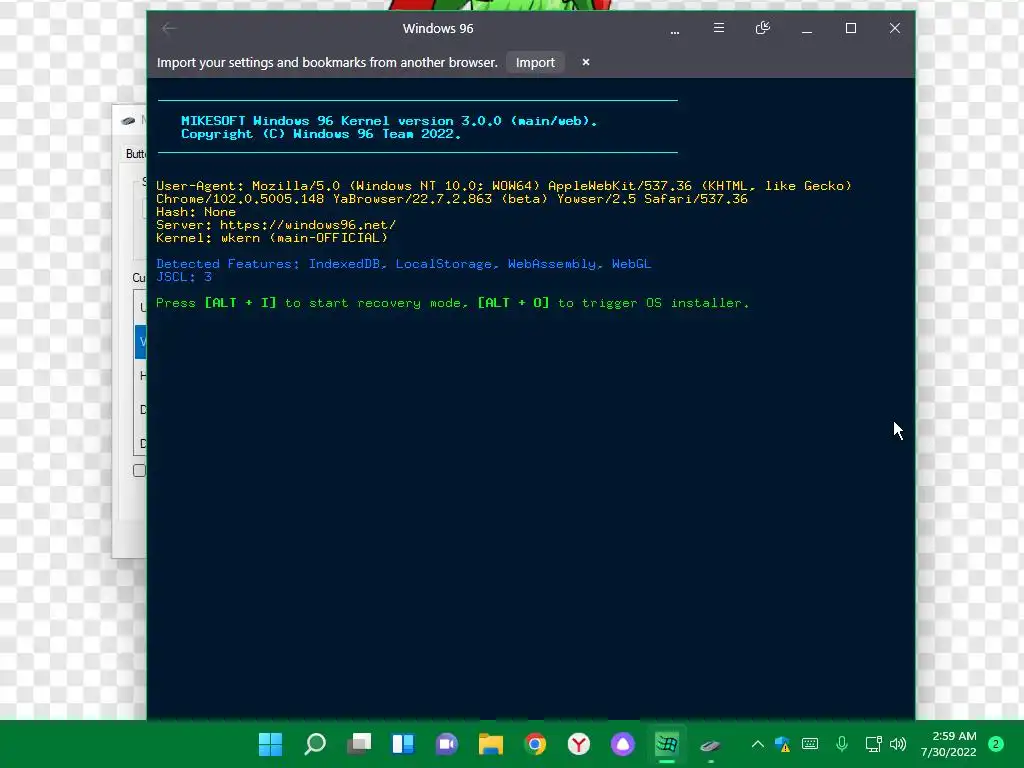The width and height of the screenshot is (1024, 768).
Task: Dismiss the import settings notification bar
Action: tap(586, 62)
